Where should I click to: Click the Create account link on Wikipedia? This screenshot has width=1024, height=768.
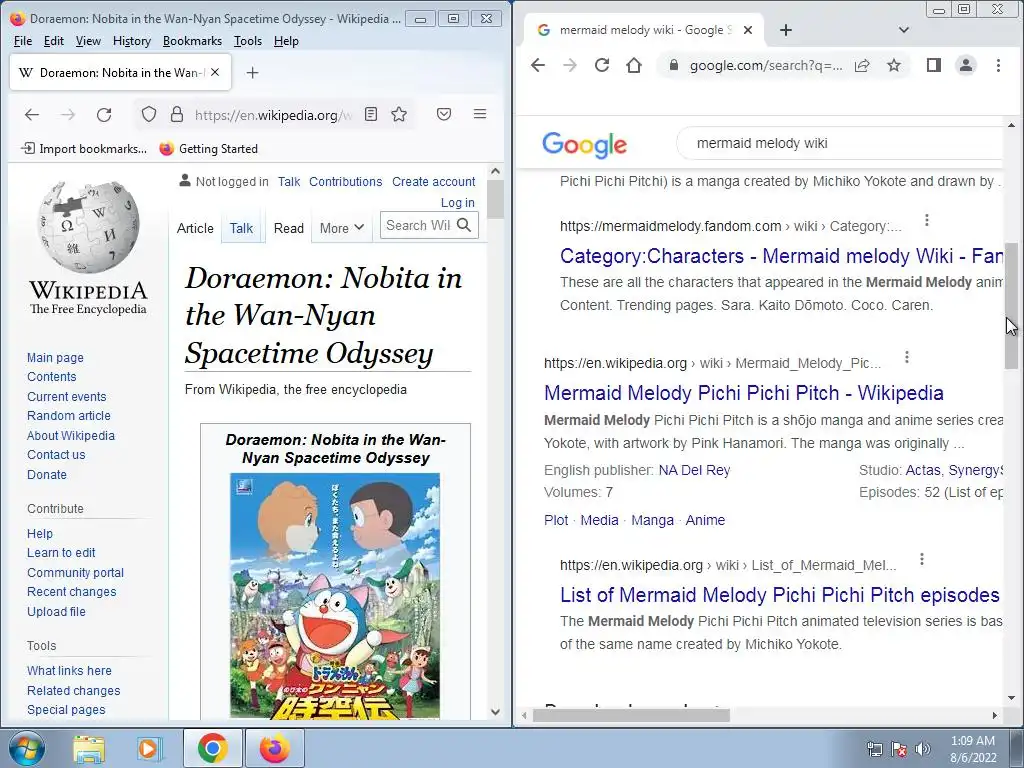tap(434, 182)
